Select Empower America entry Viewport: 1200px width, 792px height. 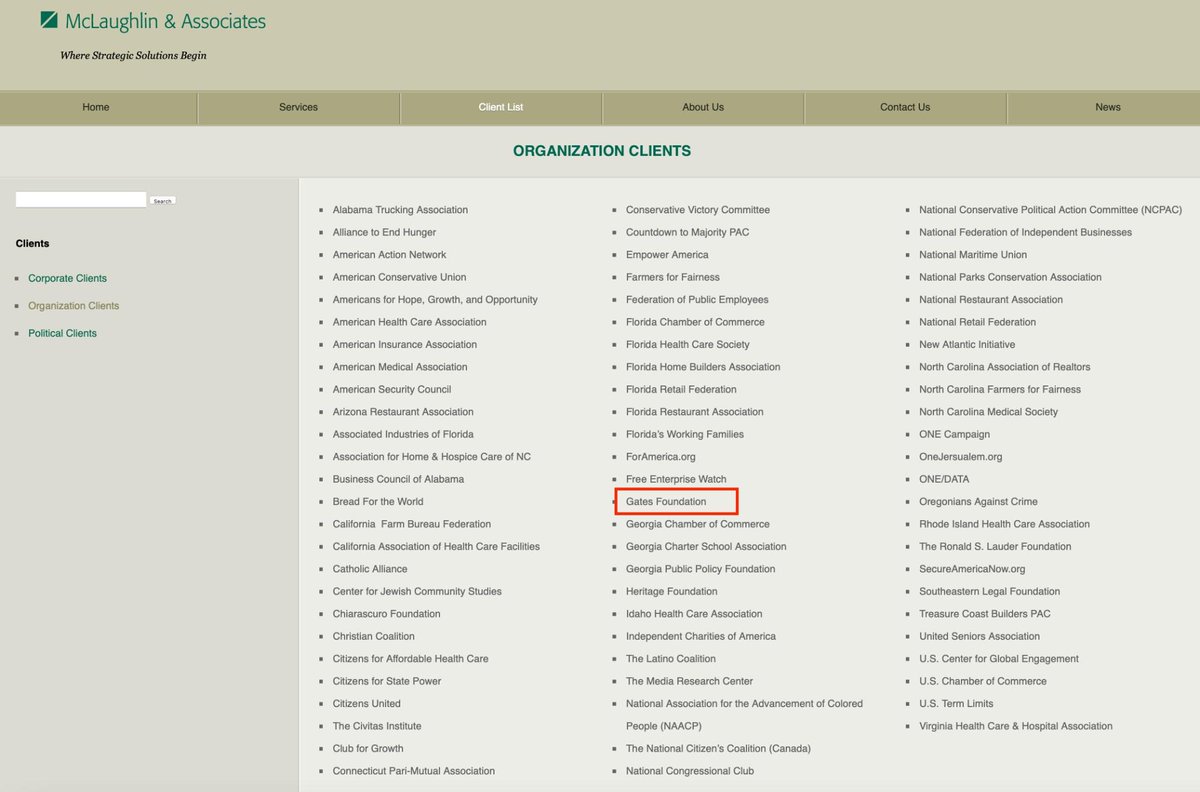pyautogui.click(x=667, y=255)
